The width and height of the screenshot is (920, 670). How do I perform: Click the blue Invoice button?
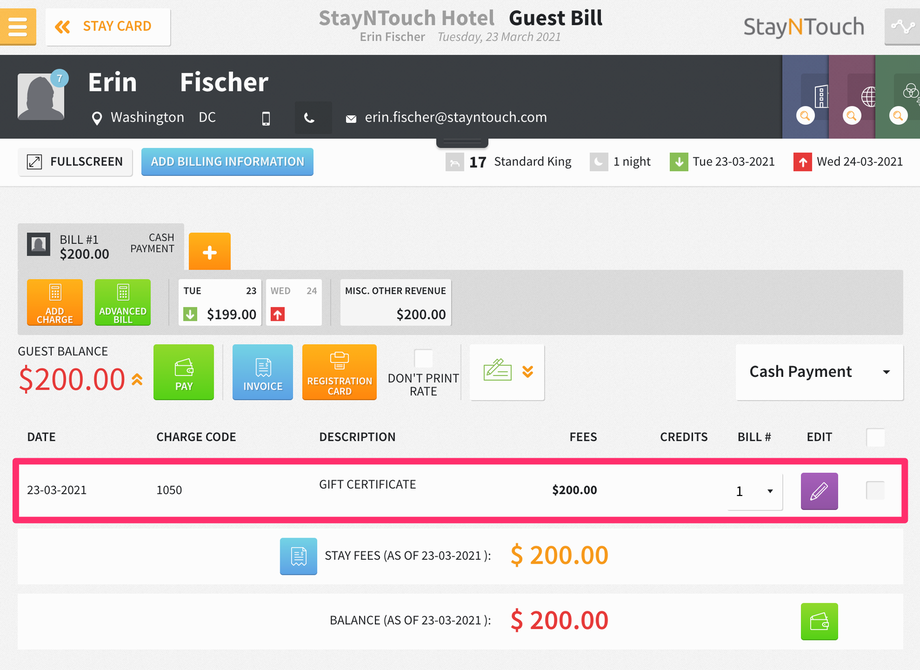(263, 372)
